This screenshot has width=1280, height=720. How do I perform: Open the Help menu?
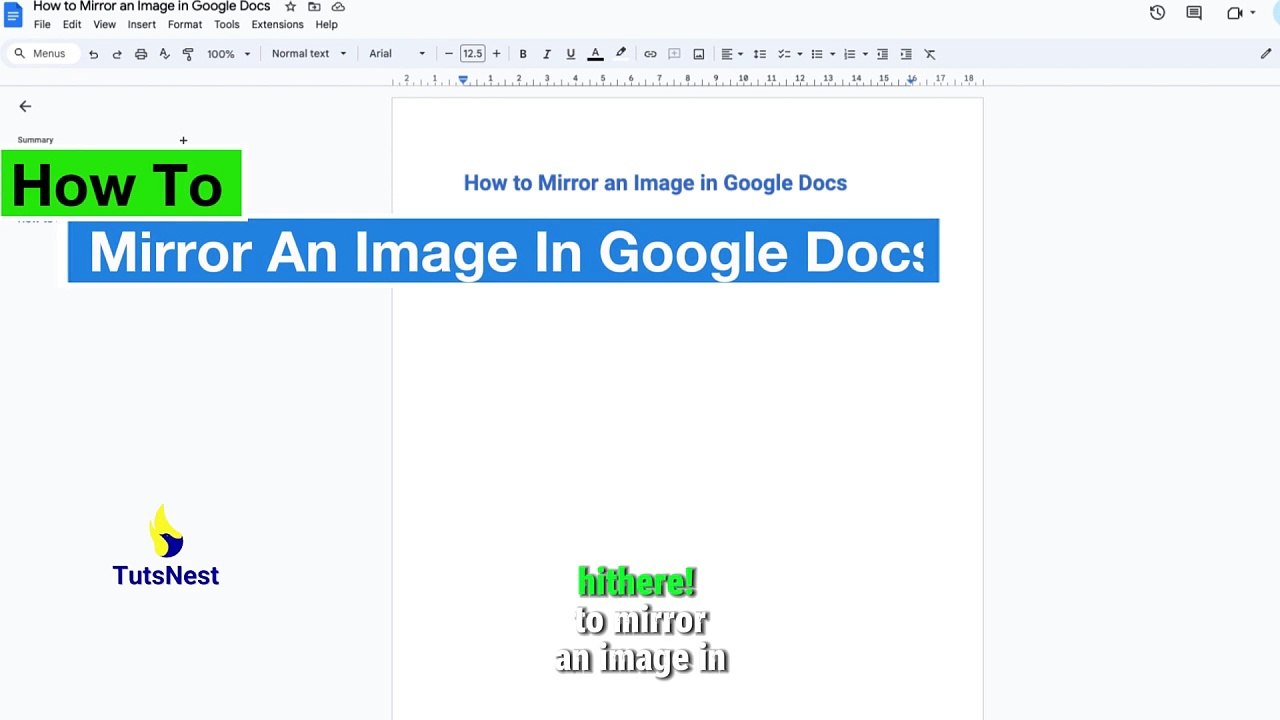(x=326, y=25)
